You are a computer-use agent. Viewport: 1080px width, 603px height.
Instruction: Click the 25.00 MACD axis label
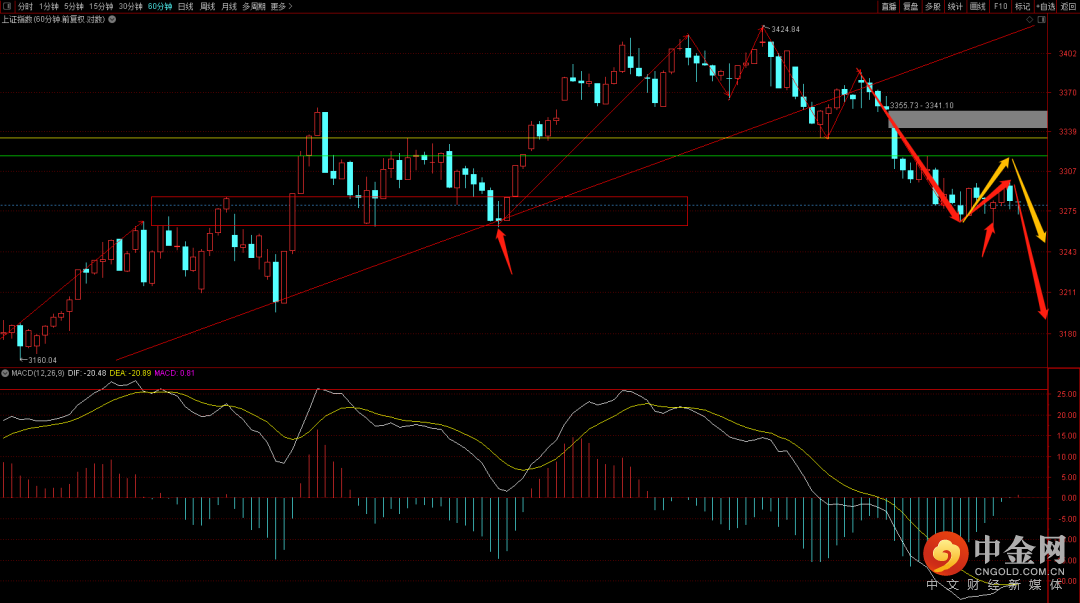coord(1067,394)
